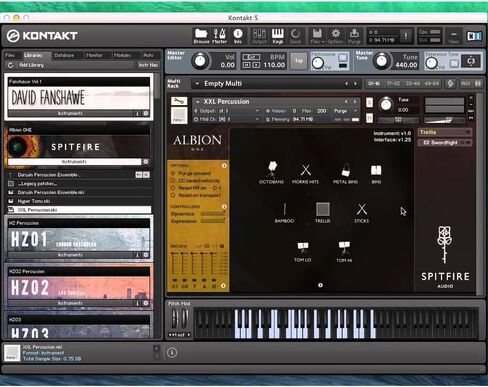Screen dimensions: 488x387
Task: Select the Trellis instrument icon
Action: click(x=322, y=212)
